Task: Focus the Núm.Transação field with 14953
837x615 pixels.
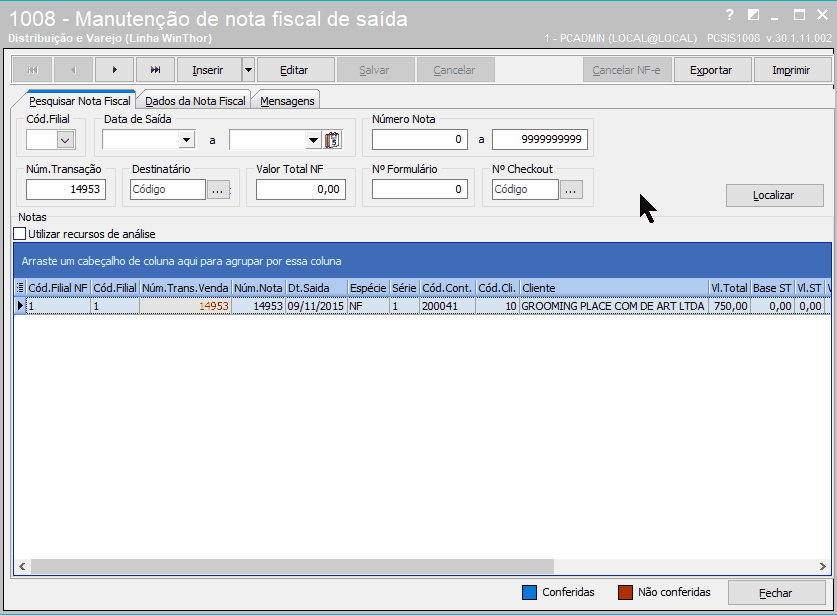Action: (66, 190)
